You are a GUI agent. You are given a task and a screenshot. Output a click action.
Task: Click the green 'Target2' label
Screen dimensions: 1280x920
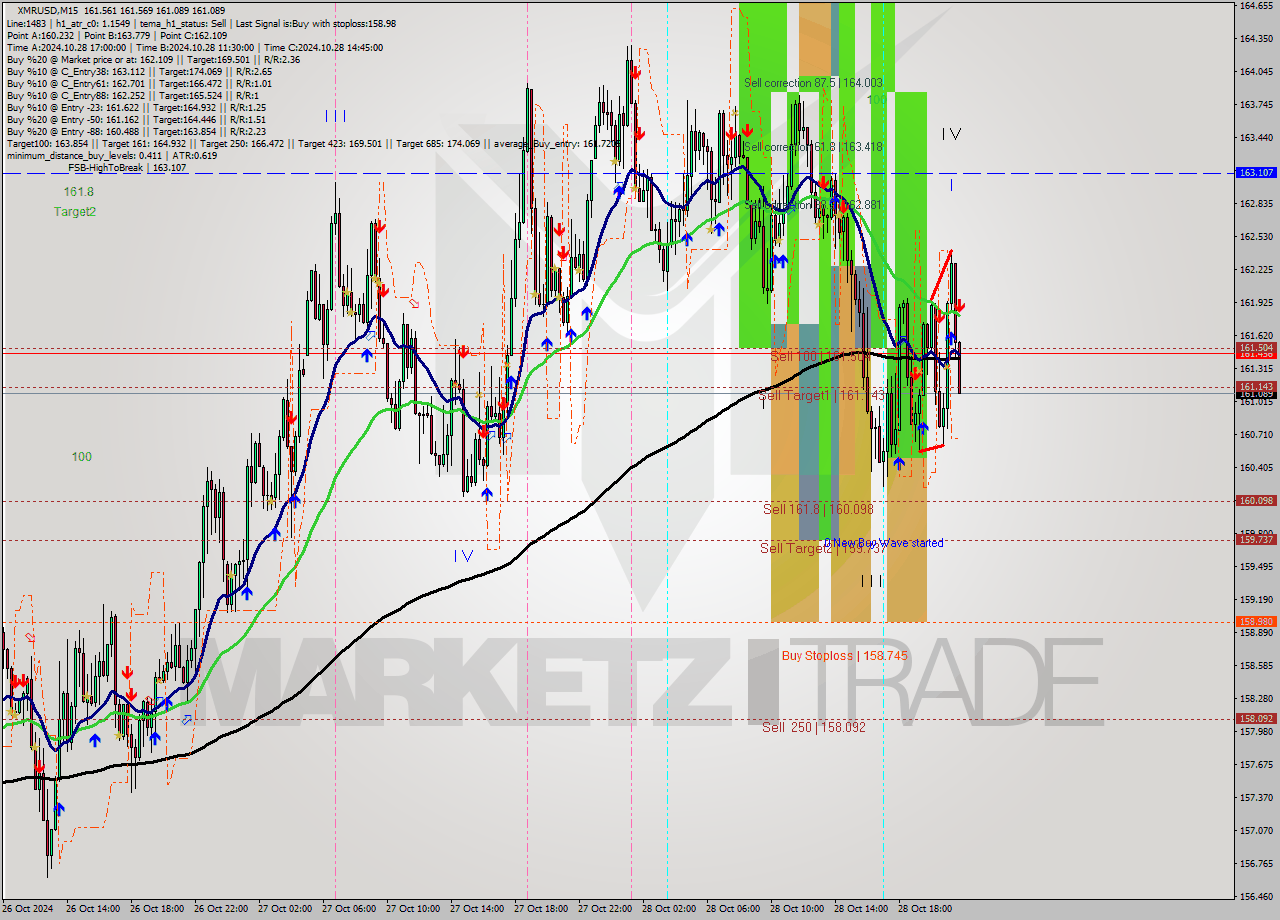(75, 211)
